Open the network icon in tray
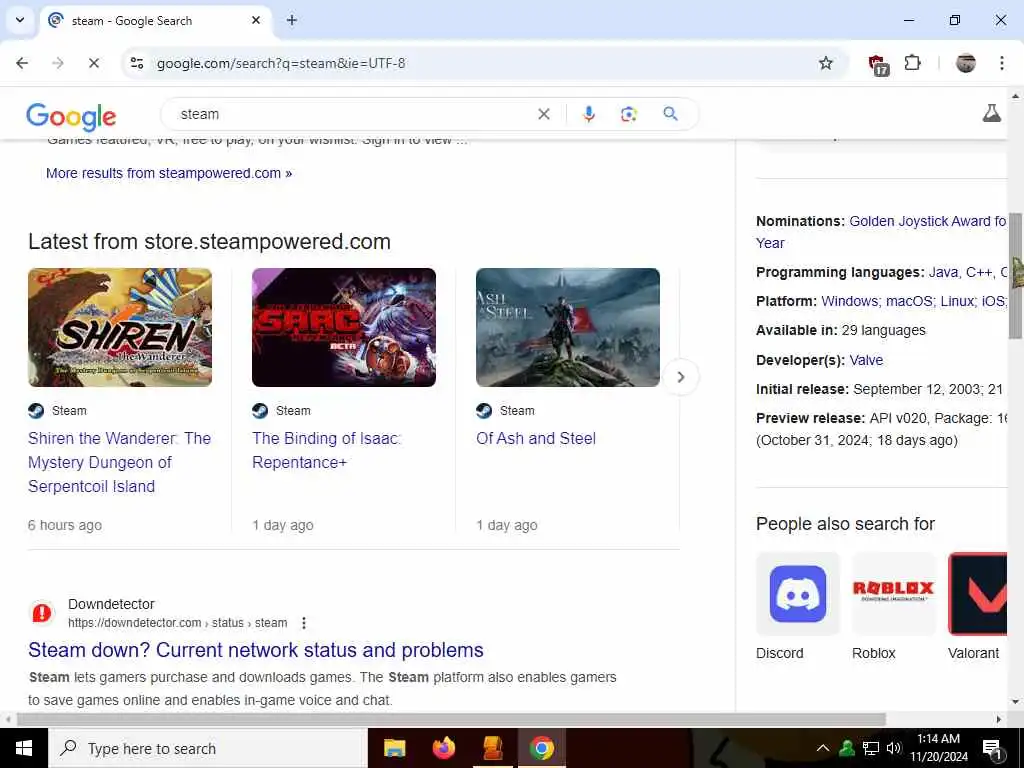The height and width of the screenshot is (768, 1024). click(871, 748)
